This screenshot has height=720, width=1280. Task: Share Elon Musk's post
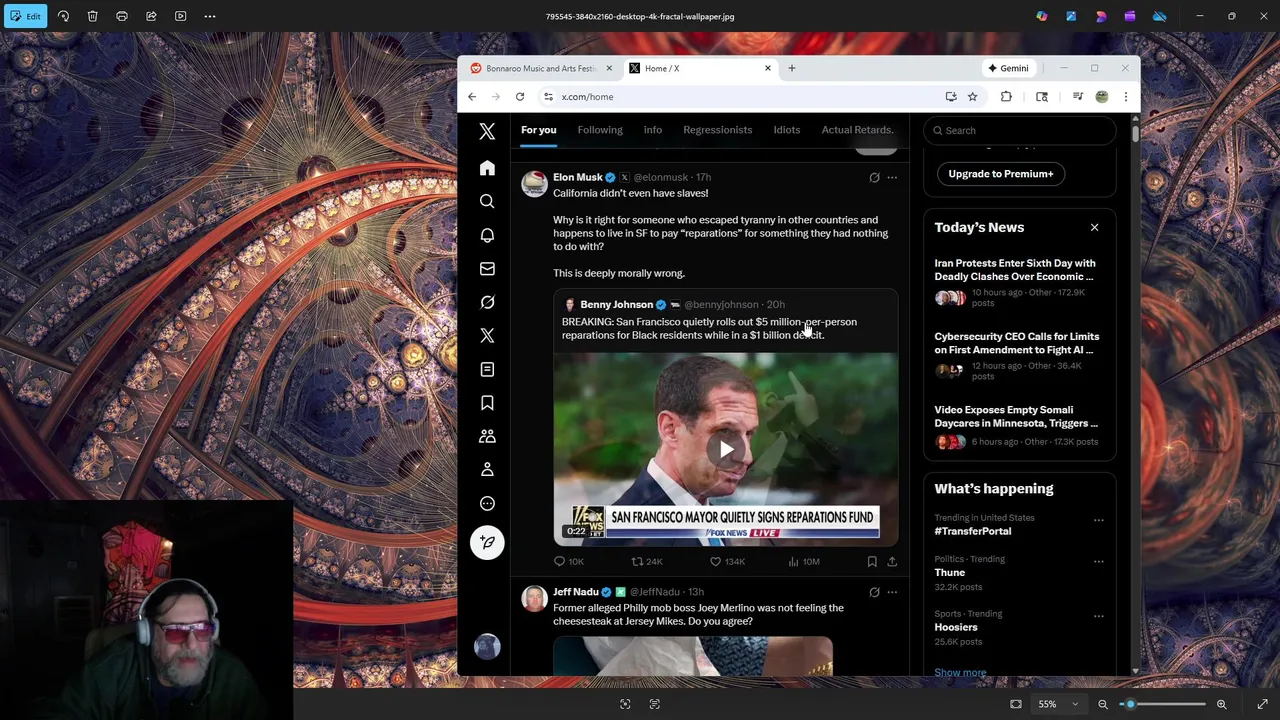[892, 562]
